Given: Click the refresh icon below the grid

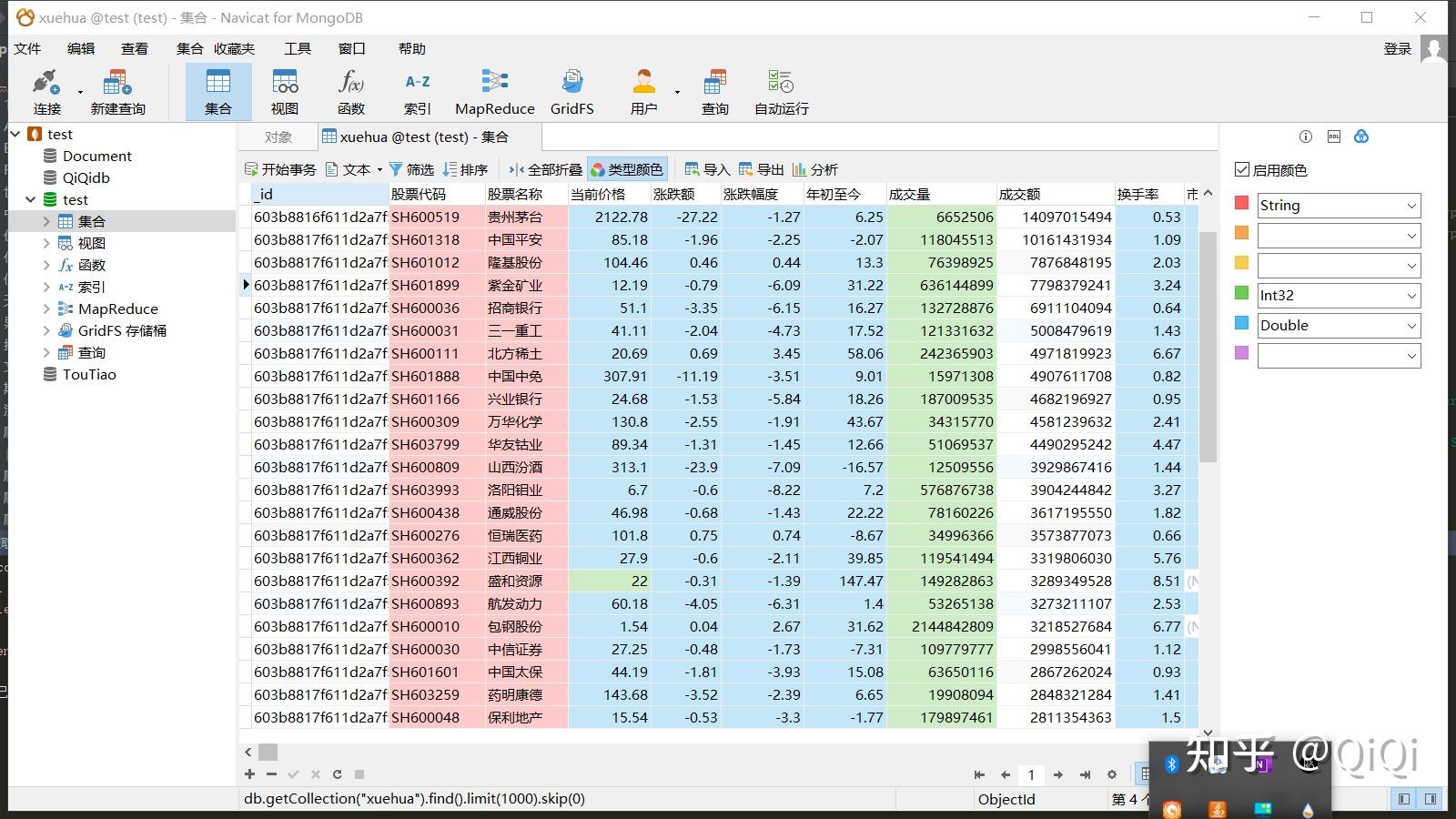Looking at the screenshot, I should 337,774.
